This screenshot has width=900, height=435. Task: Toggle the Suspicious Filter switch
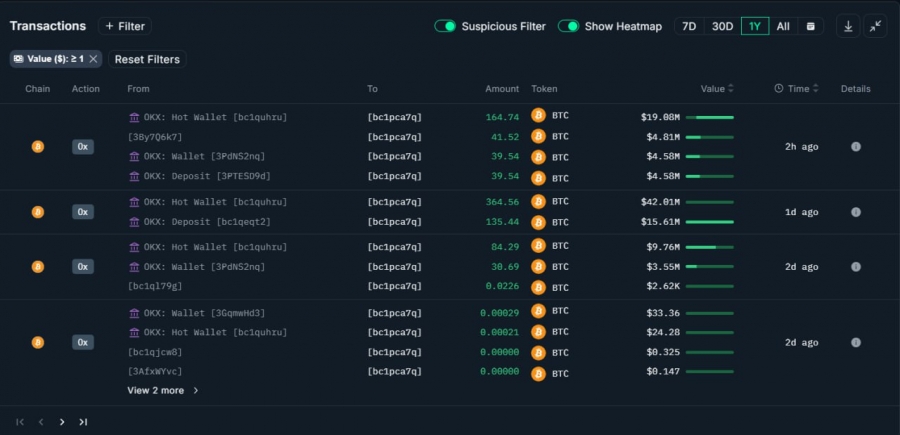click(445, 26)
